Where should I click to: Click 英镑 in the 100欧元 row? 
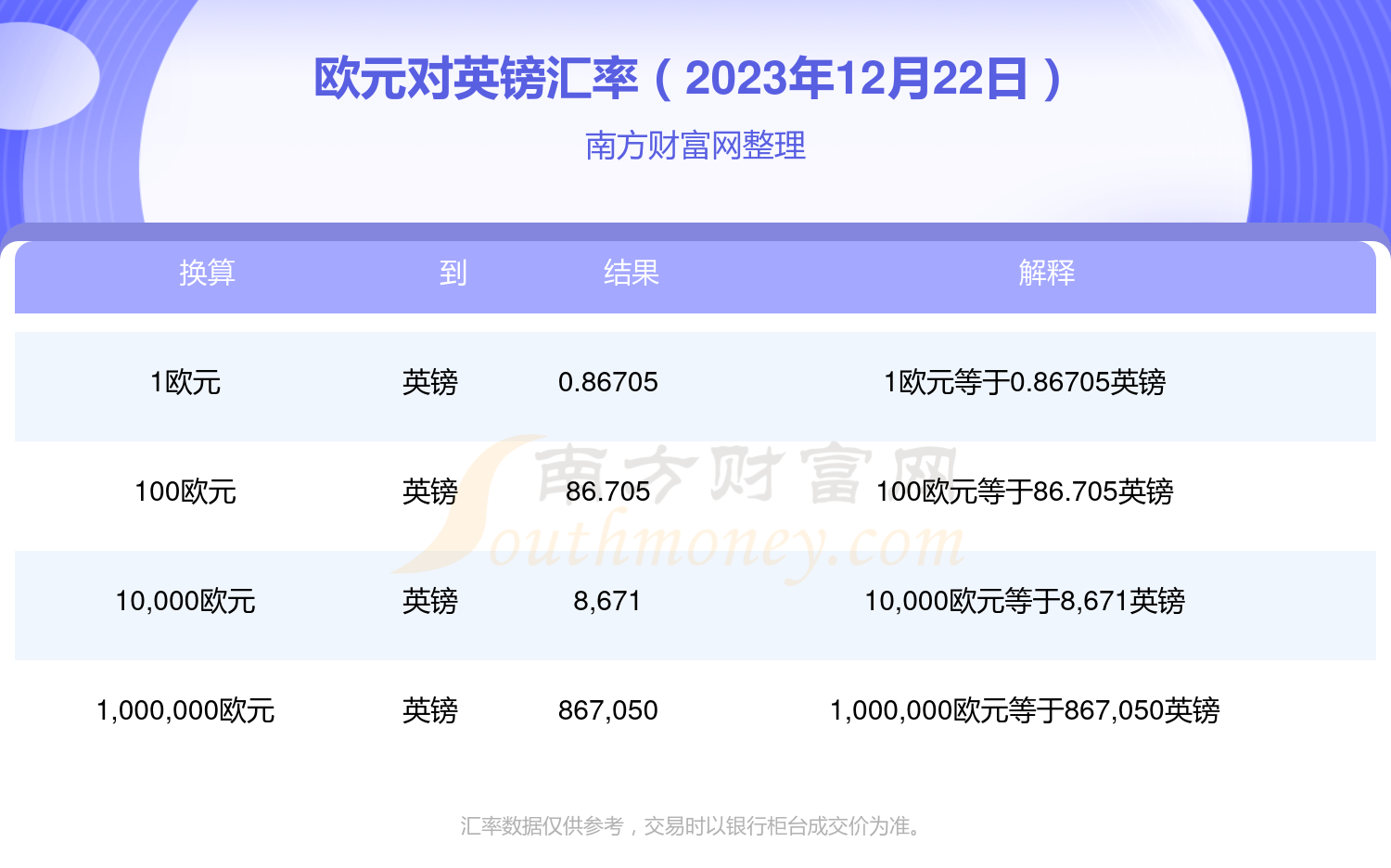[x=430, y=491]
